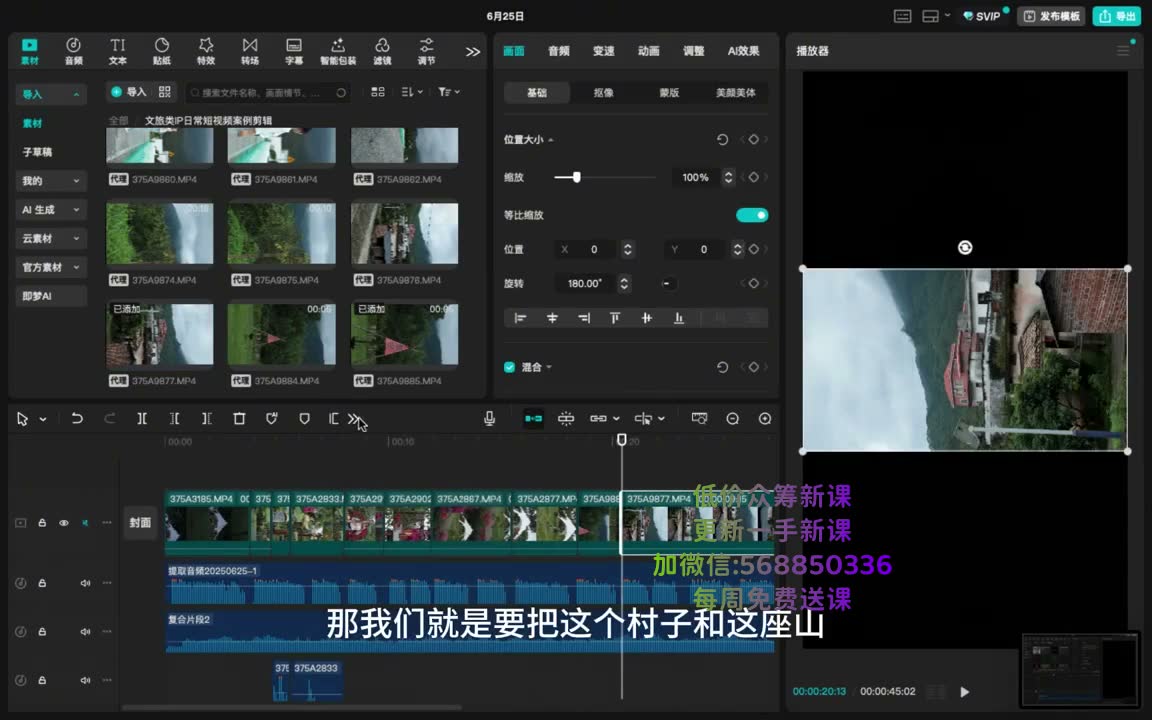The width and height of the screenshot is (1152, 720).
Task: Click the 发布模板 publish template button
Action: point(1051,16)
